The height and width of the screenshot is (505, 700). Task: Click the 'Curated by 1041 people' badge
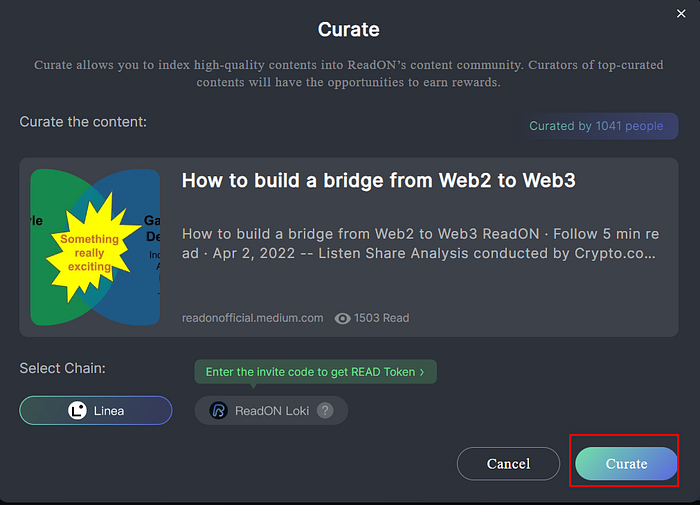[x=596, y=126]
